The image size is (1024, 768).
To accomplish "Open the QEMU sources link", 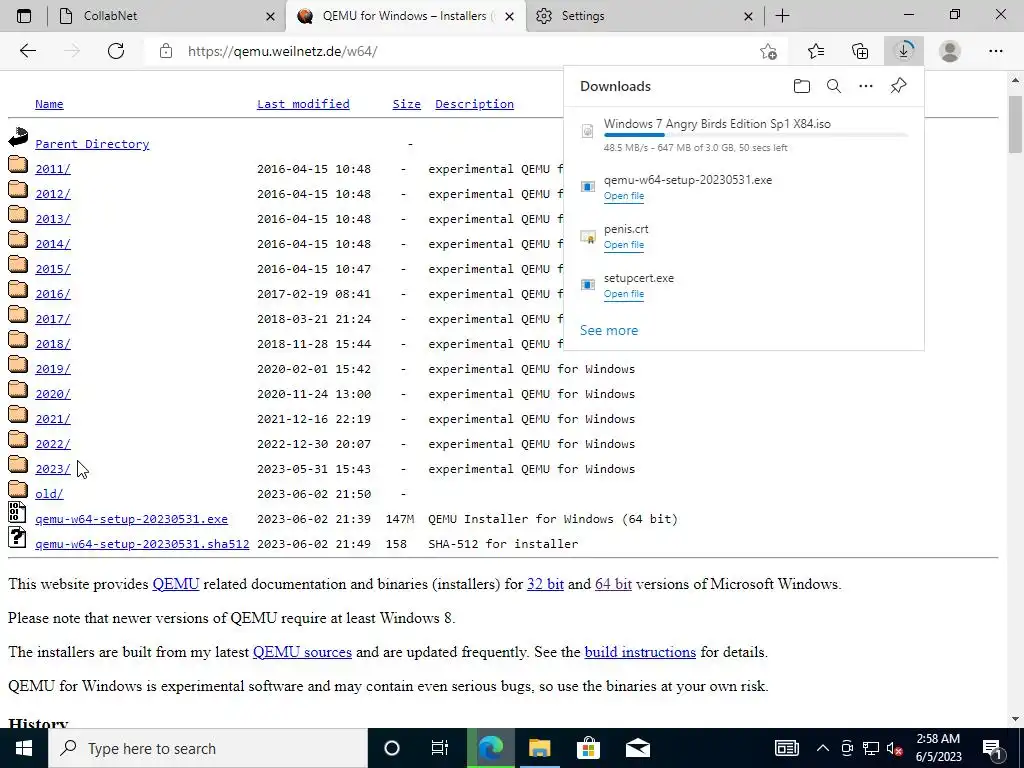I will pyautogui.click(x=302, y=652).
